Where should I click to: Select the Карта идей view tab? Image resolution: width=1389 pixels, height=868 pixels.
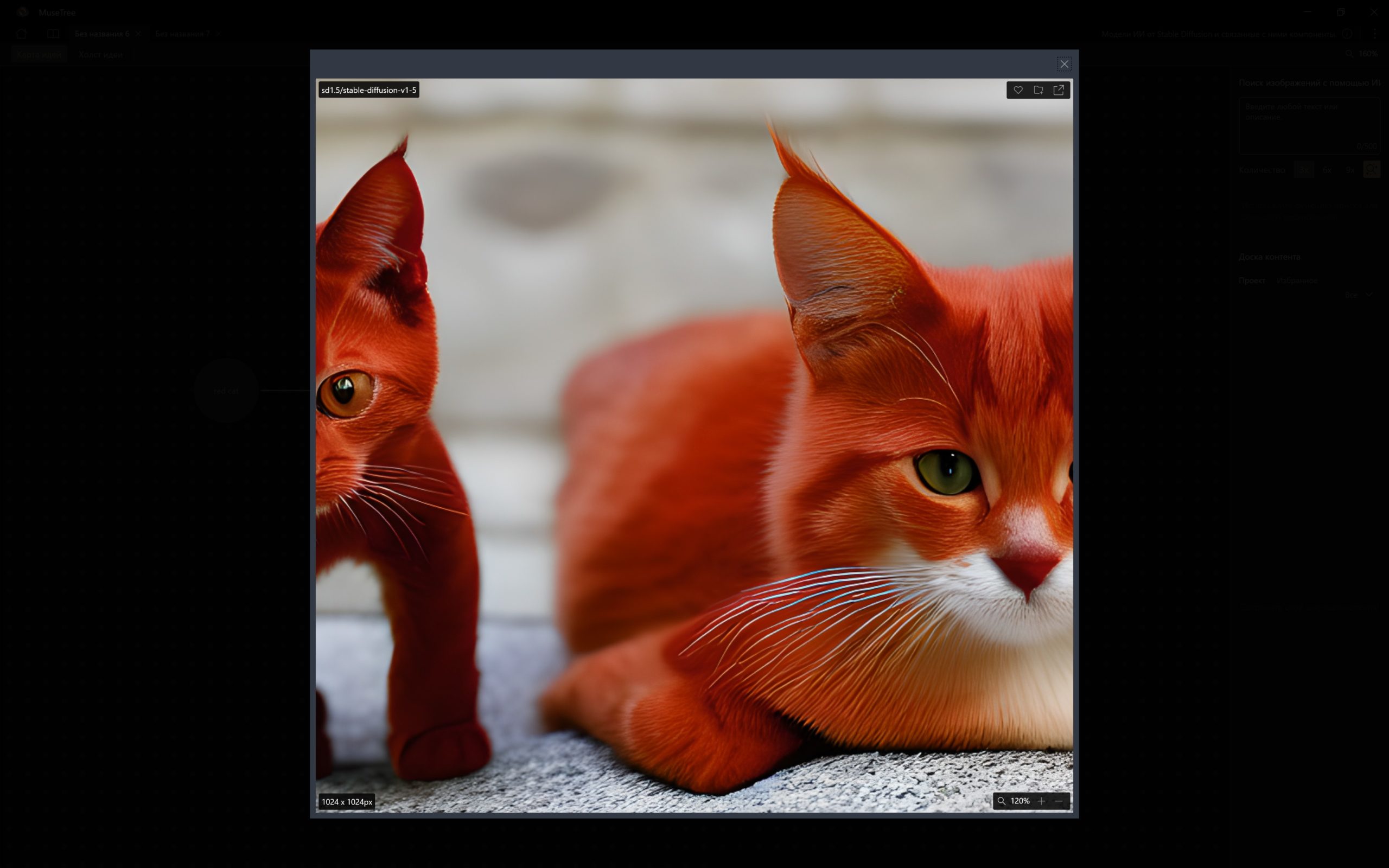pyautogui.click(x=39, y=55)
